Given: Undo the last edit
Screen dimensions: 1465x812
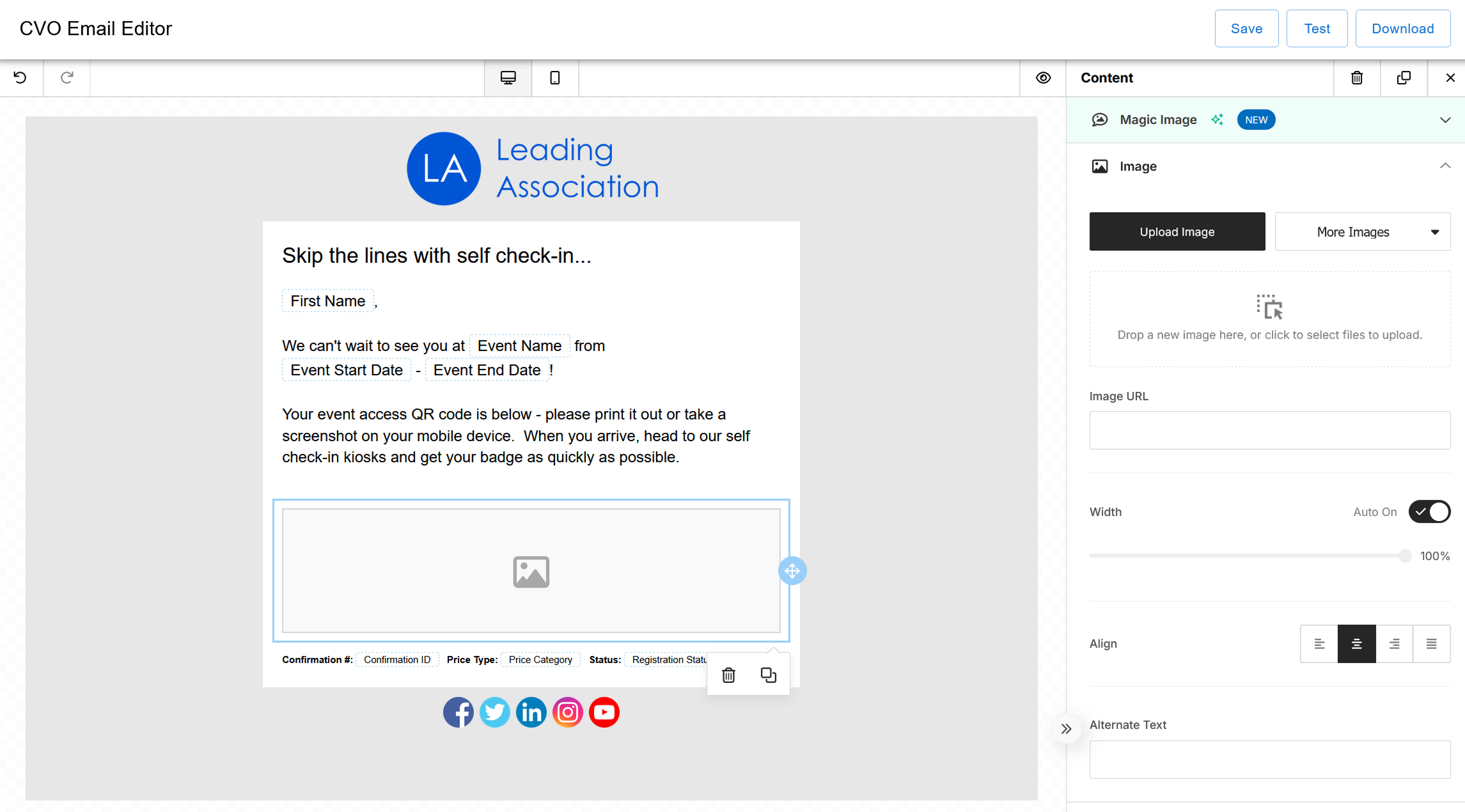Looking at the screenshot, I should click(x=20, y=77).
